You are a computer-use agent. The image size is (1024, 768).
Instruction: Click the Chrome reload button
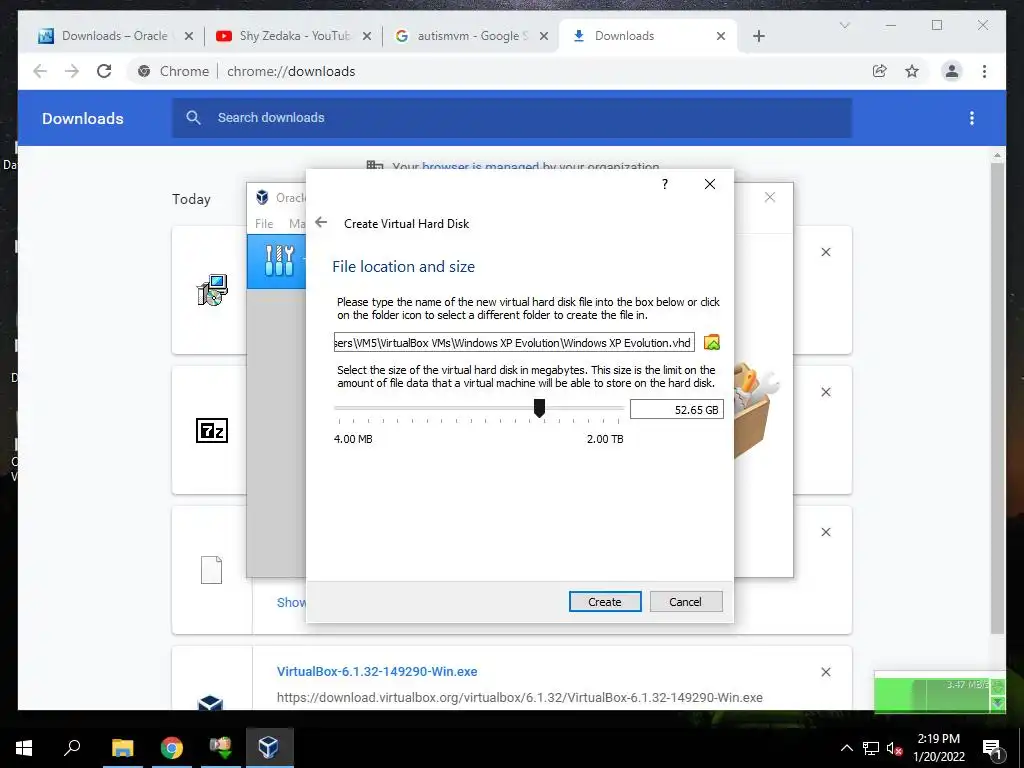tap(104, 71)
